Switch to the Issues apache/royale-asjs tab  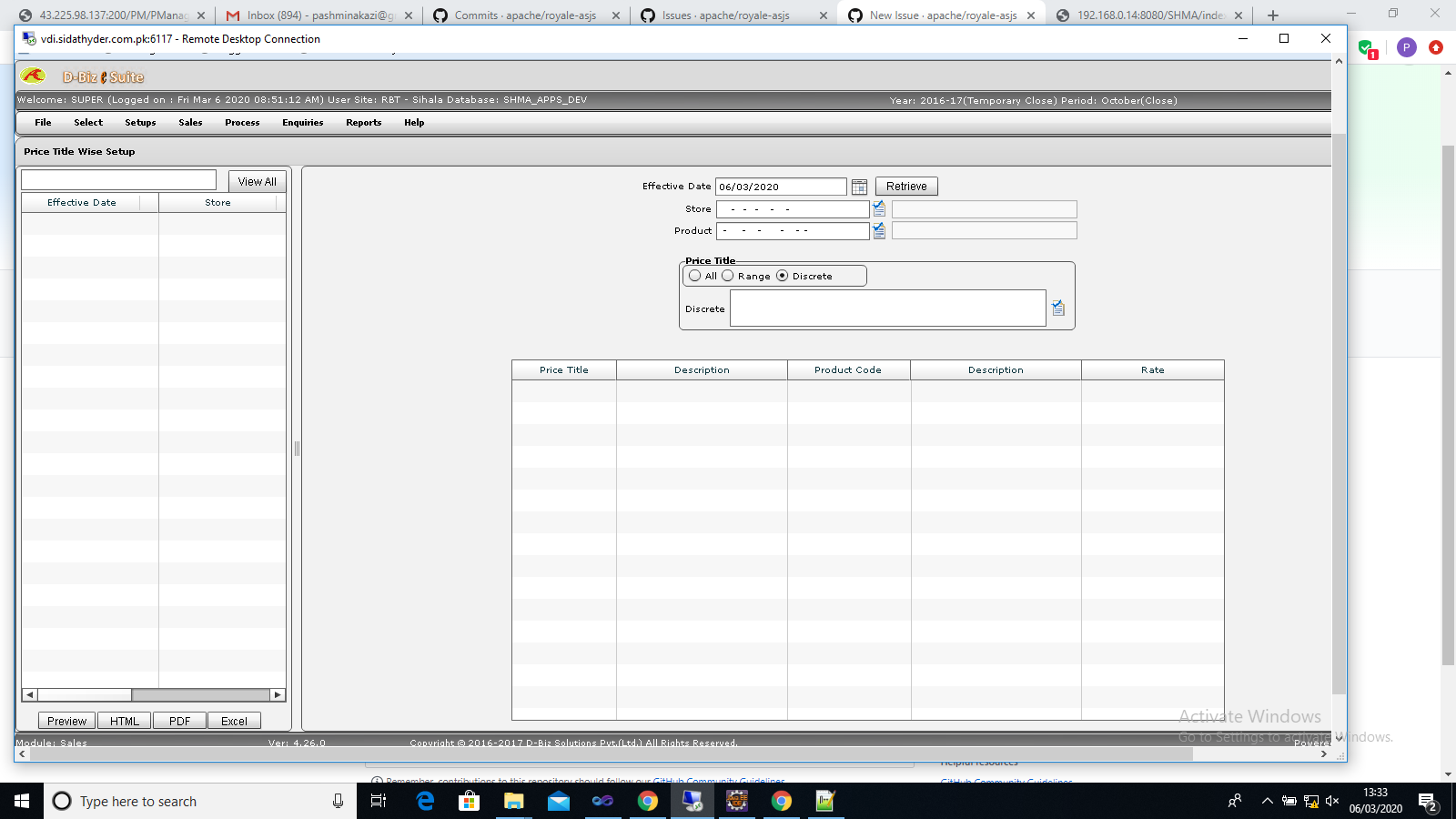[x=733, y=15]
